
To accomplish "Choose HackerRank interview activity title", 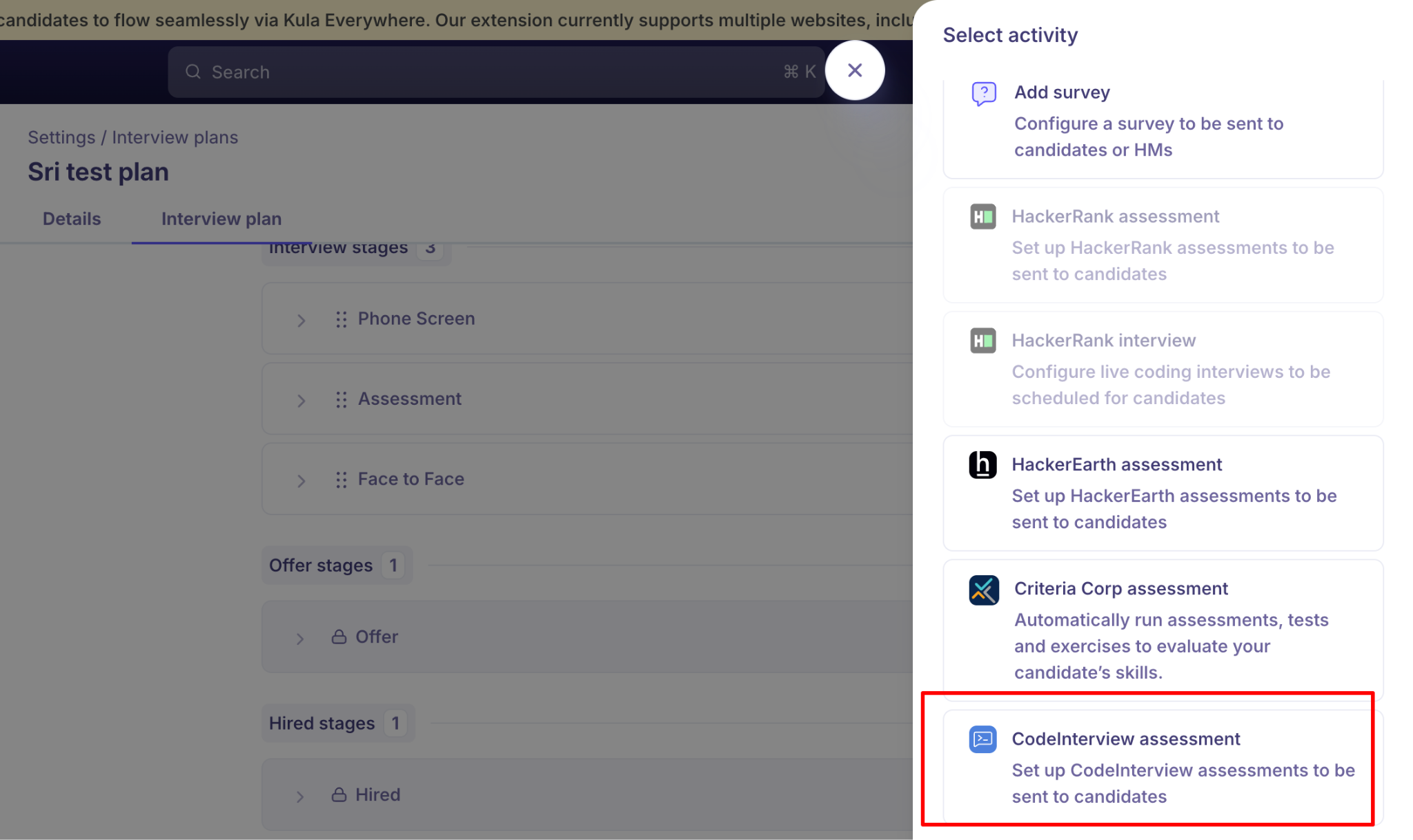I will coord(1103,341).
